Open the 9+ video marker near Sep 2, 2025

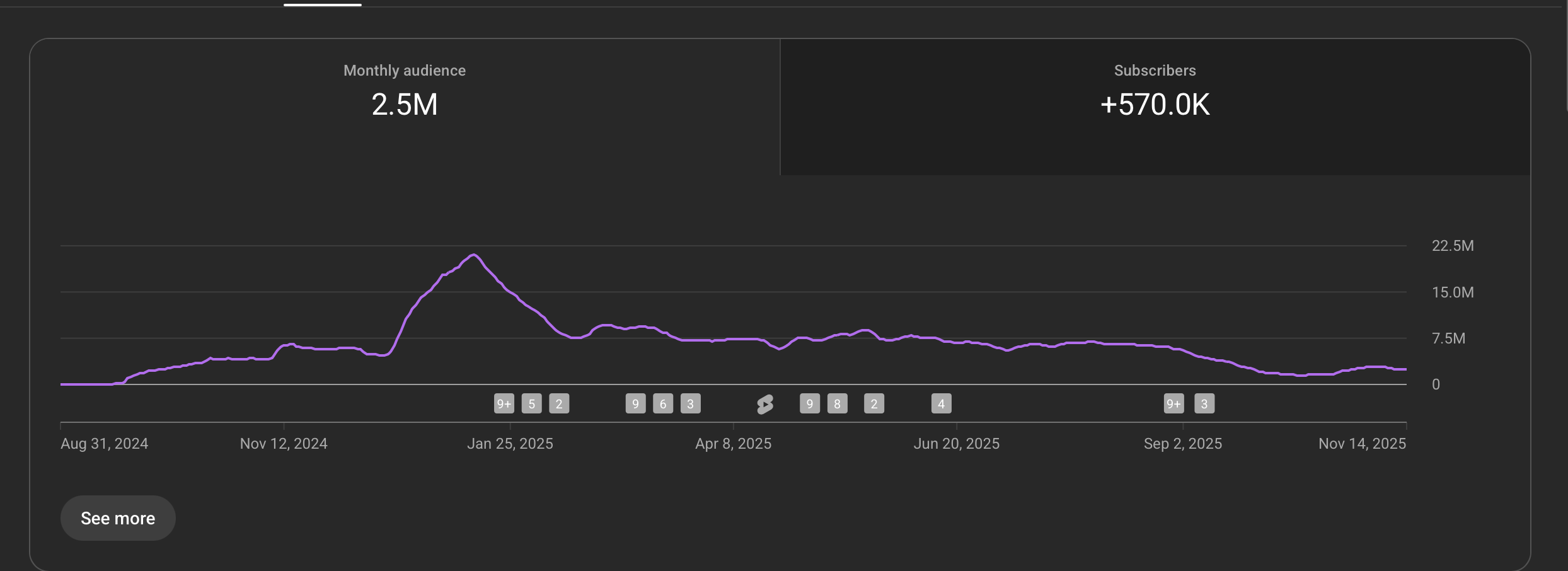[1174, 404]
